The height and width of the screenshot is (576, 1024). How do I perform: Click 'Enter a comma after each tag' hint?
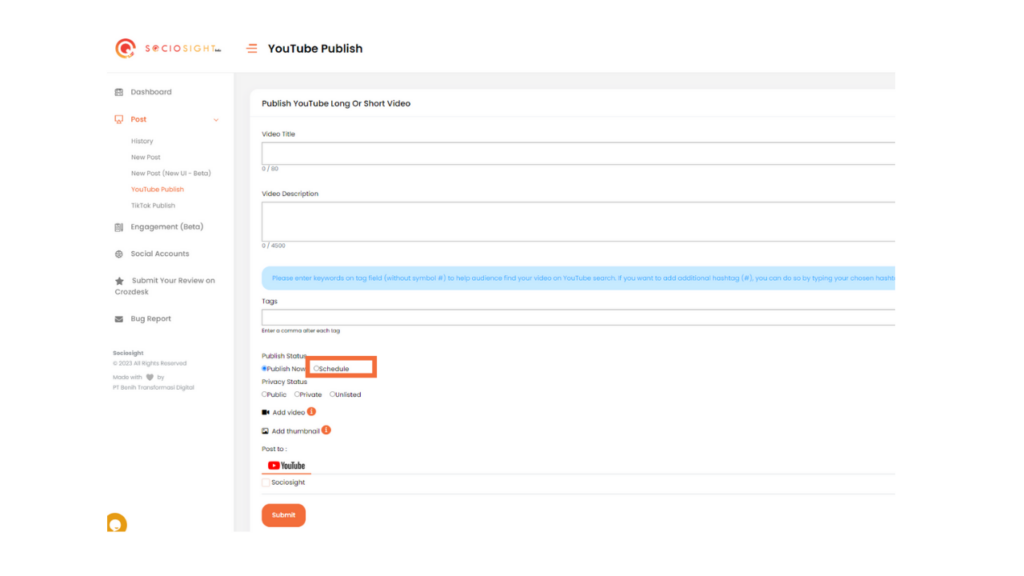301,331
